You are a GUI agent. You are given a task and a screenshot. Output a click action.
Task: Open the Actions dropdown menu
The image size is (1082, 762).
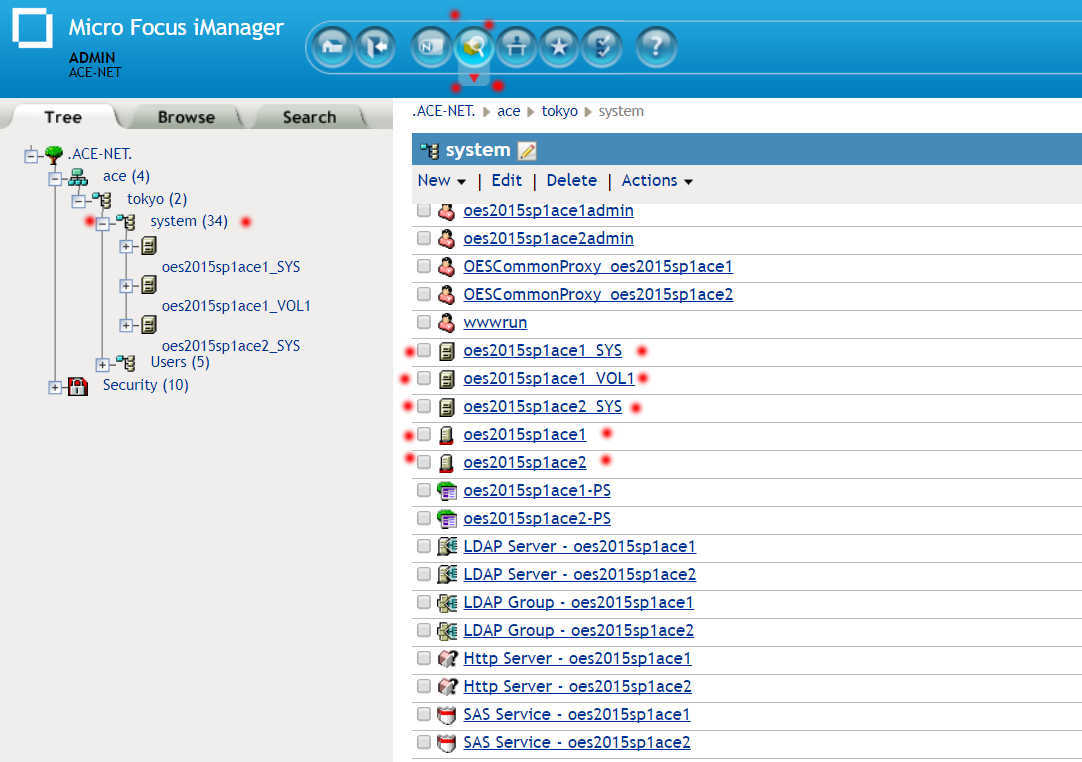pos(657,181)
